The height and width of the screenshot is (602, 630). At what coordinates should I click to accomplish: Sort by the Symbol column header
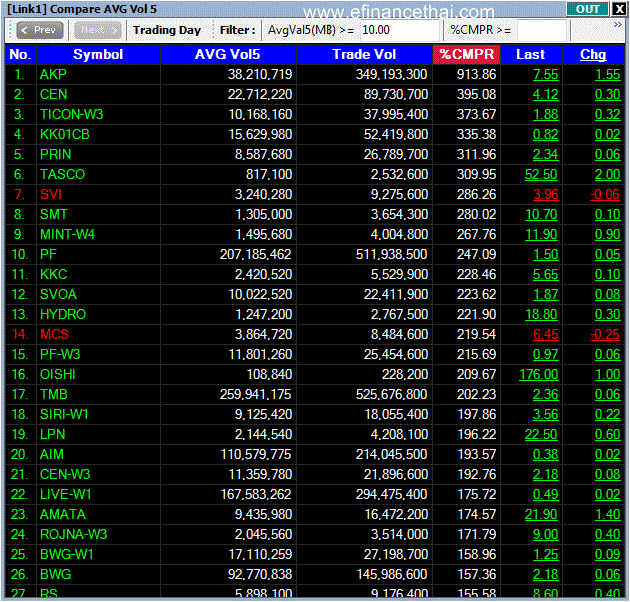click(x=98, y=54)
